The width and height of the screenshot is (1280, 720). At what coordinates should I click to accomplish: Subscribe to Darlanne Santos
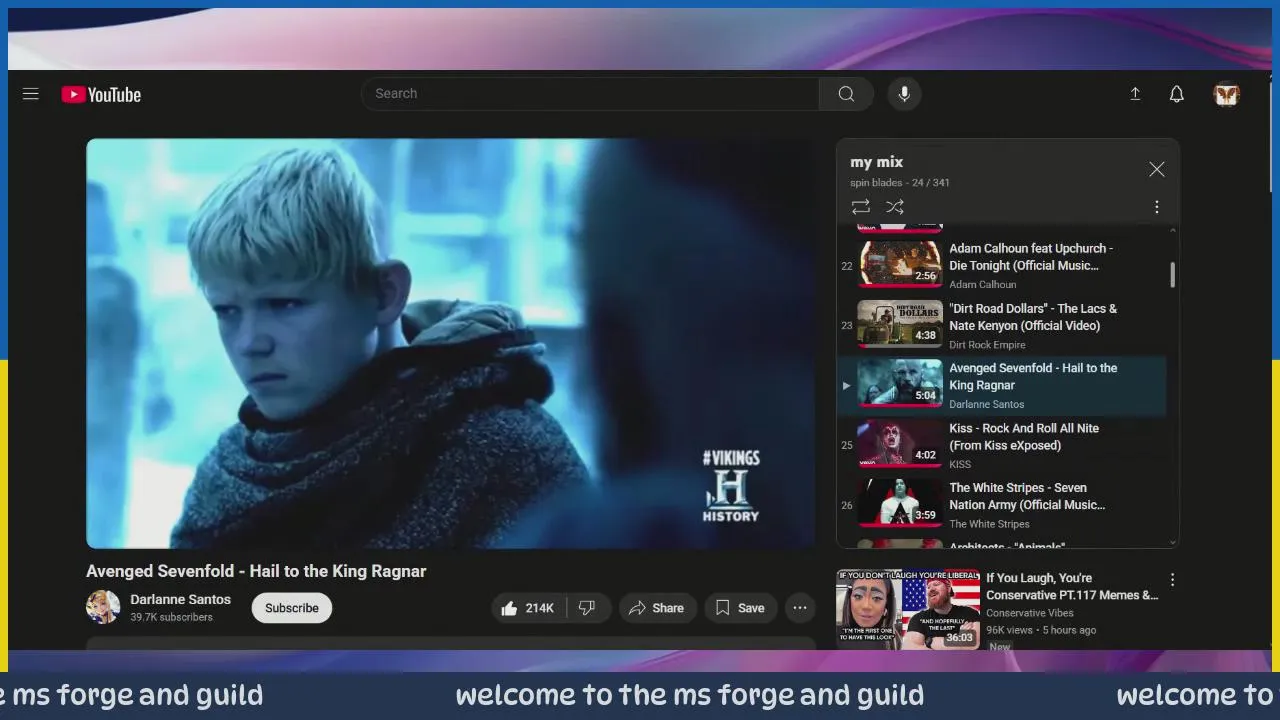coord(292,608)
